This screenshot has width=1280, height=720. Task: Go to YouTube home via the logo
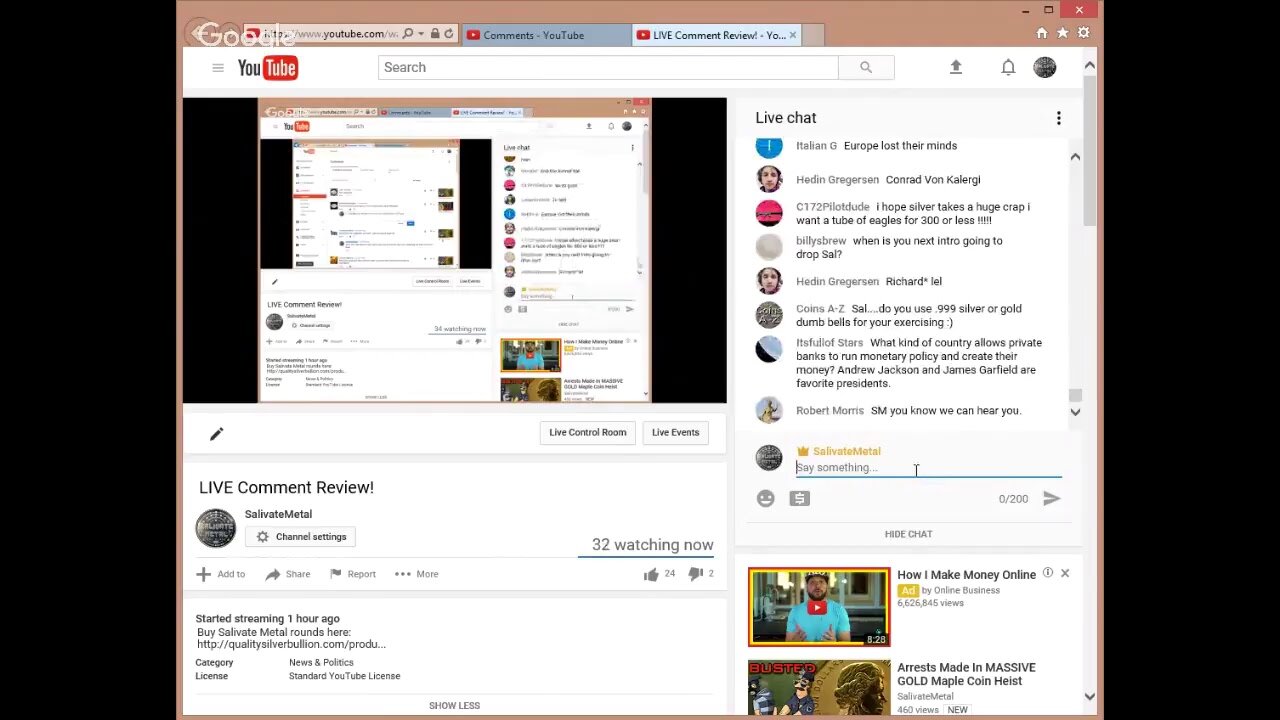click(267, 68)
